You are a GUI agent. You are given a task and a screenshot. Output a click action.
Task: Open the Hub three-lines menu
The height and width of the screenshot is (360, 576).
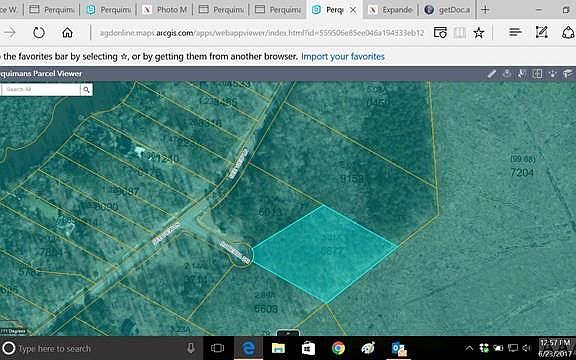point(515,32)
